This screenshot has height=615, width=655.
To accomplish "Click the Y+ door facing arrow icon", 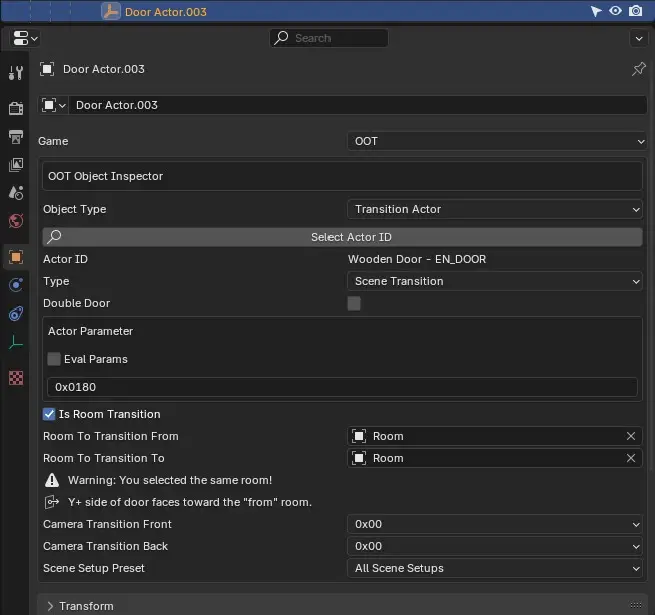I will tap(52, 502).
